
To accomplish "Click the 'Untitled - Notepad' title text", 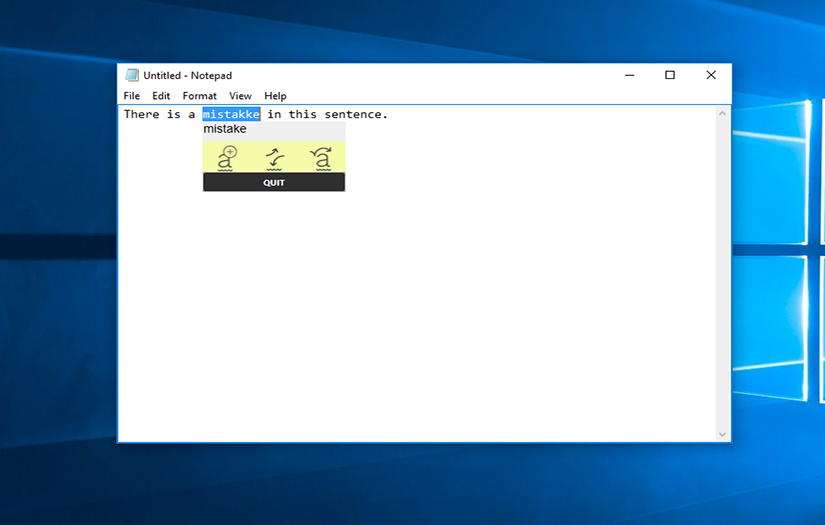I will 187,76.
